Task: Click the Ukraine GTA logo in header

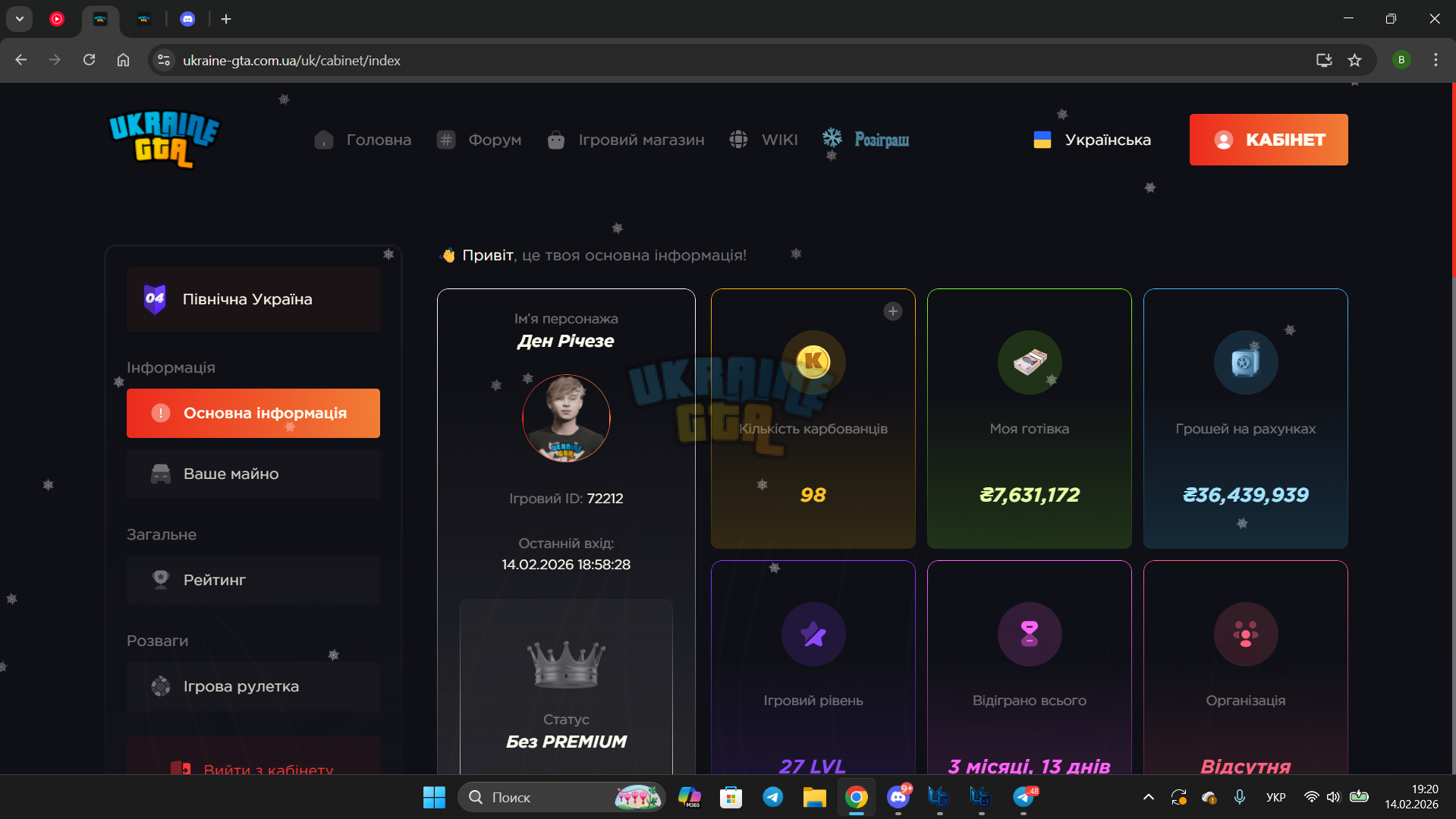Action: tap(164, 139)
